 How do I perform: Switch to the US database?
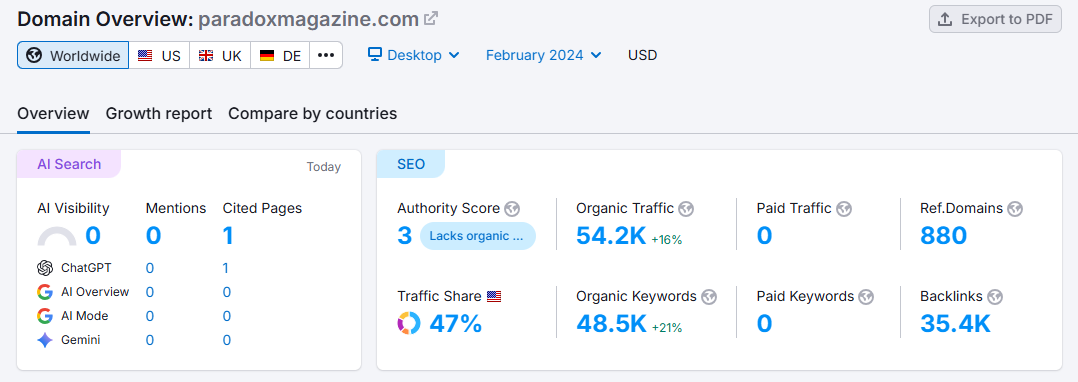tap(159, 56)
